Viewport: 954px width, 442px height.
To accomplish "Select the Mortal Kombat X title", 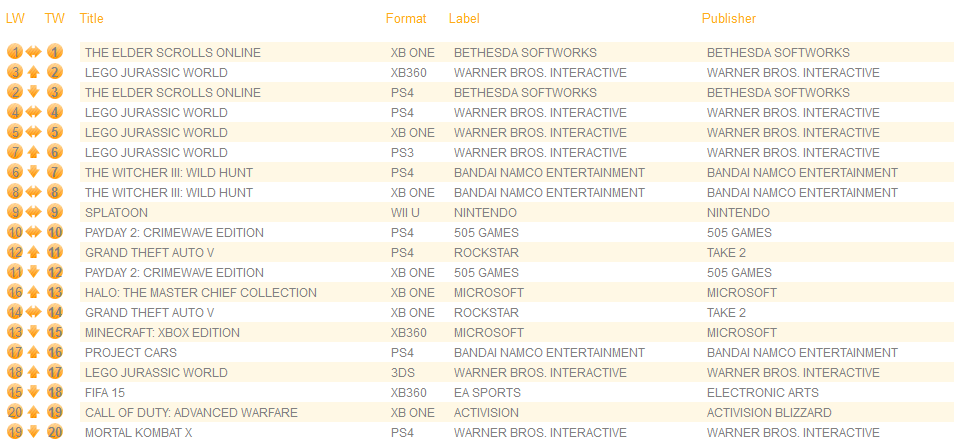I will click(139, 433).
